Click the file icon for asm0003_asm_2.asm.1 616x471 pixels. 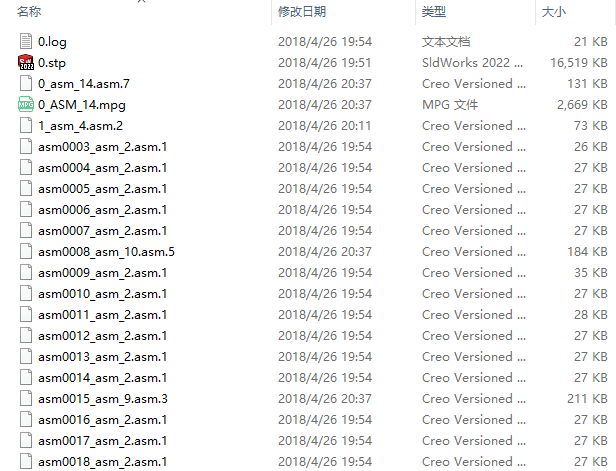26,147
